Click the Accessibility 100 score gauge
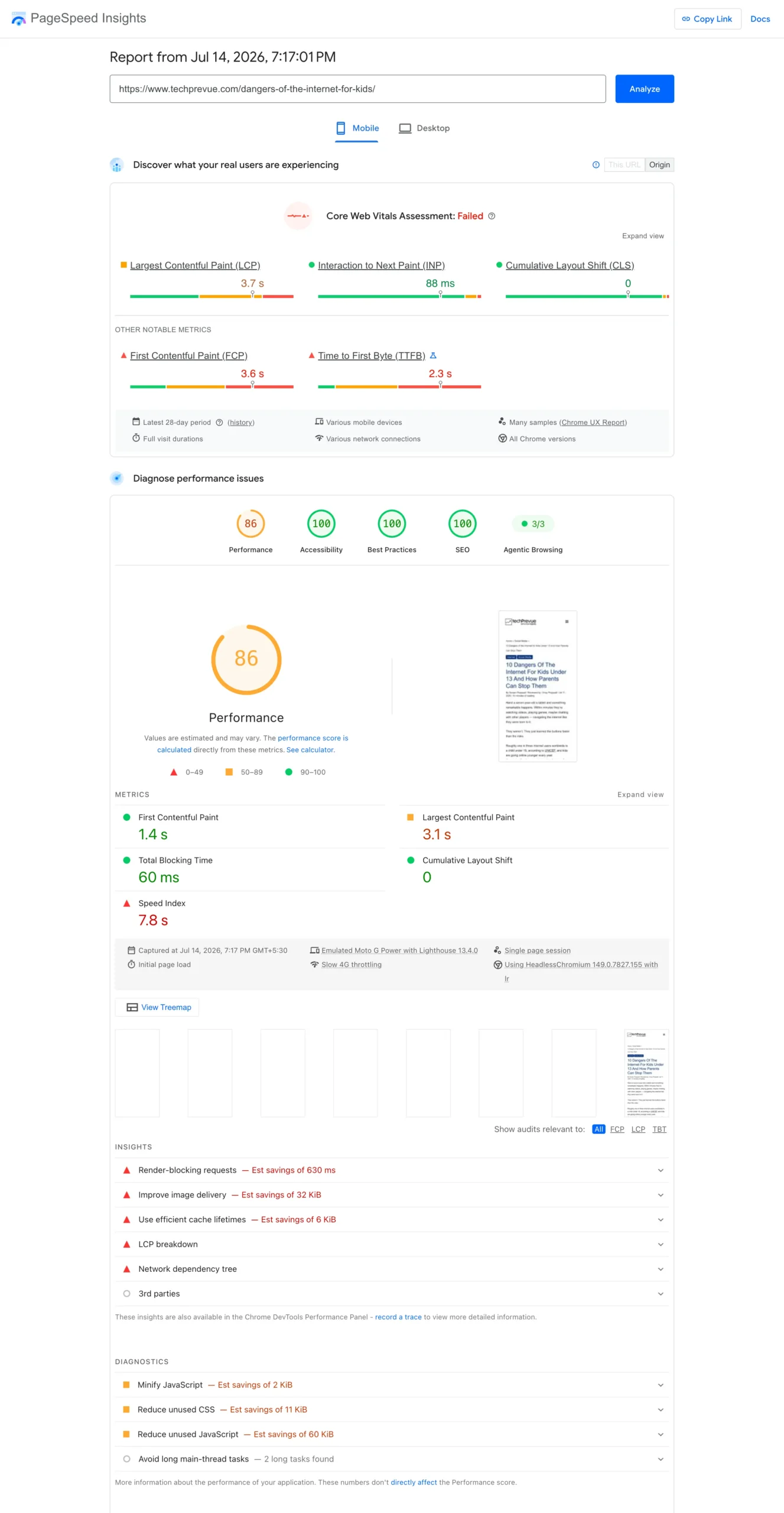 (321, 524)
